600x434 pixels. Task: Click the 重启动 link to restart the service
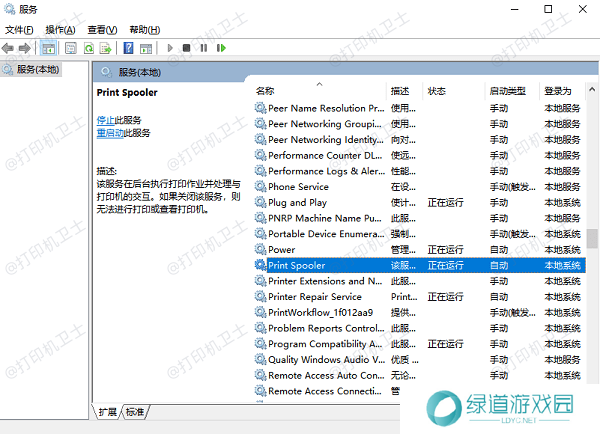point(110,133)
